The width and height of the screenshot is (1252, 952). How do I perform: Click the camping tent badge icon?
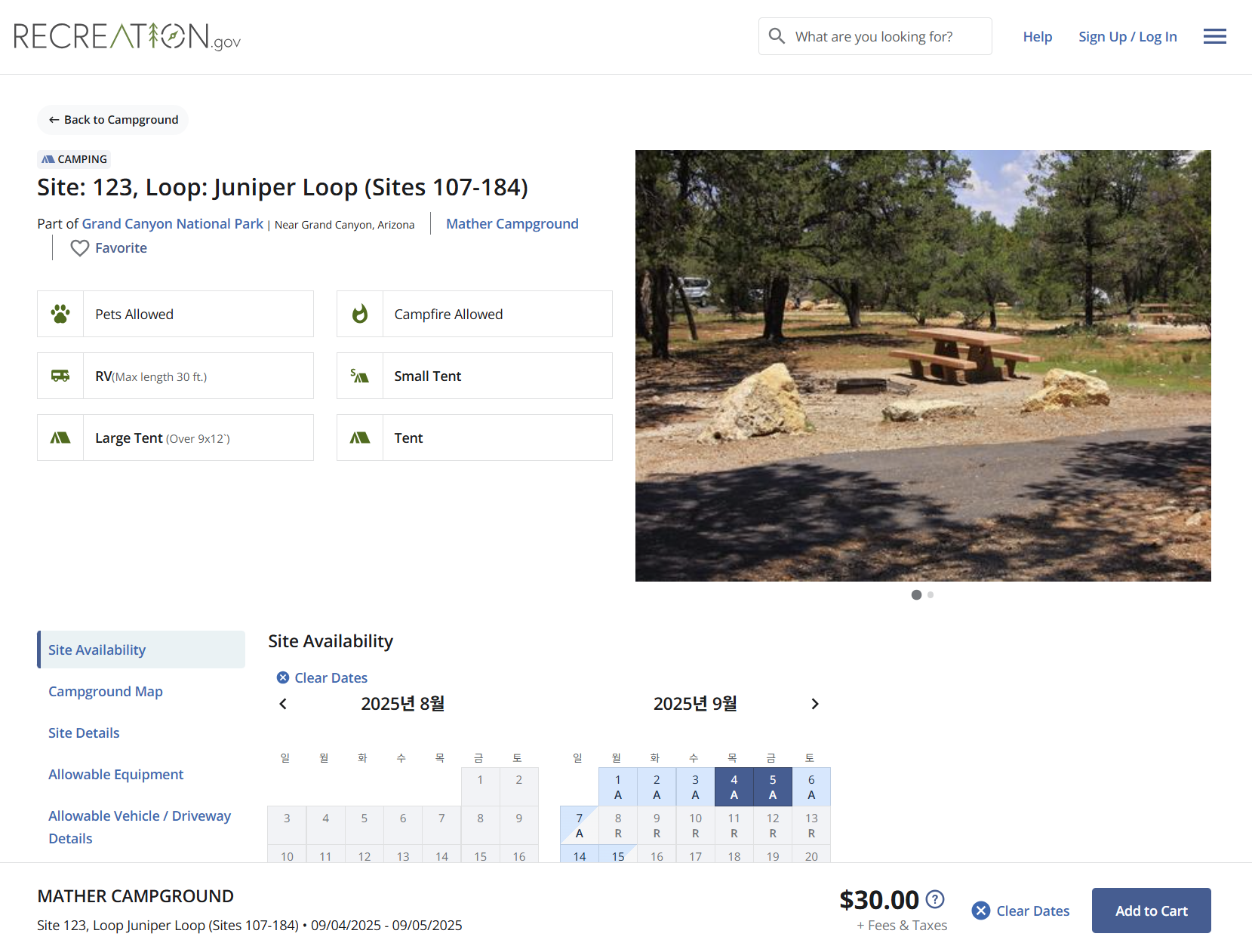coord(48,159)
